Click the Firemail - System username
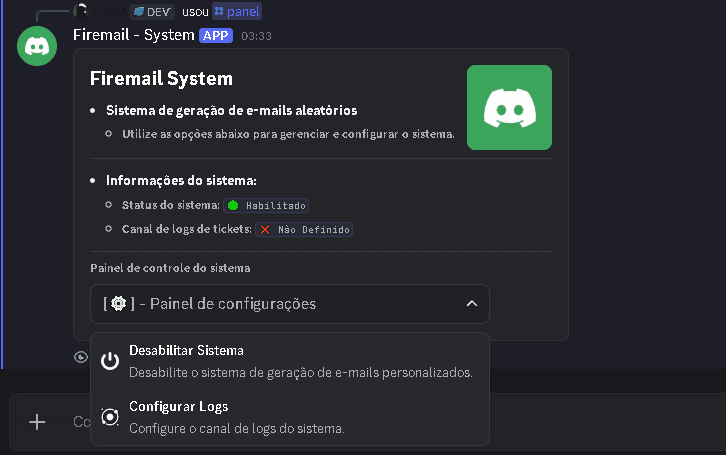Screen dimensions: 726x455 pos(134,35)
